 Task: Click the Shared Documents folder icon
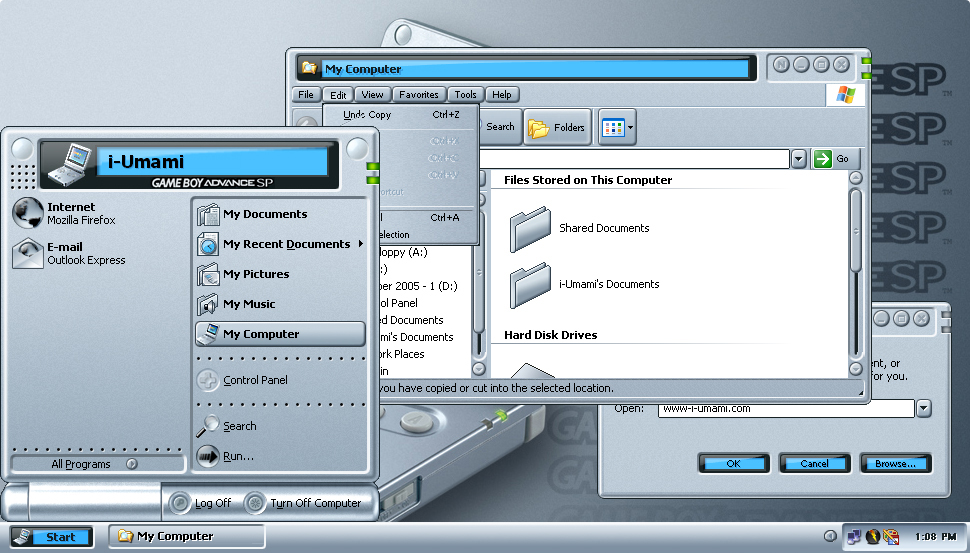click(530, 229)
